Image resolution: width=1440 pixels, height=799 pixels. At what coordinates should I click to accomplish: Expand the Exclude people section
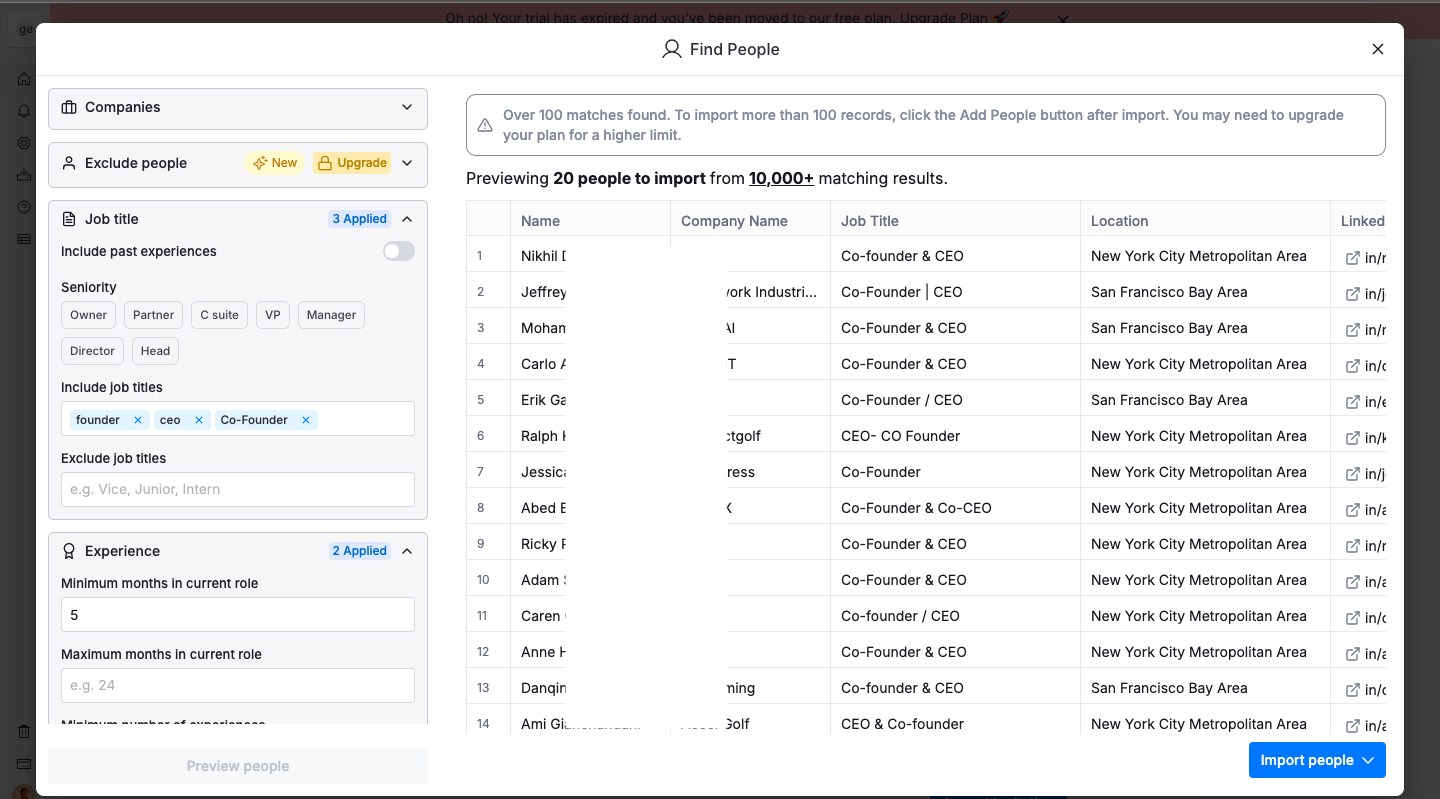click(x=407, y=163)
